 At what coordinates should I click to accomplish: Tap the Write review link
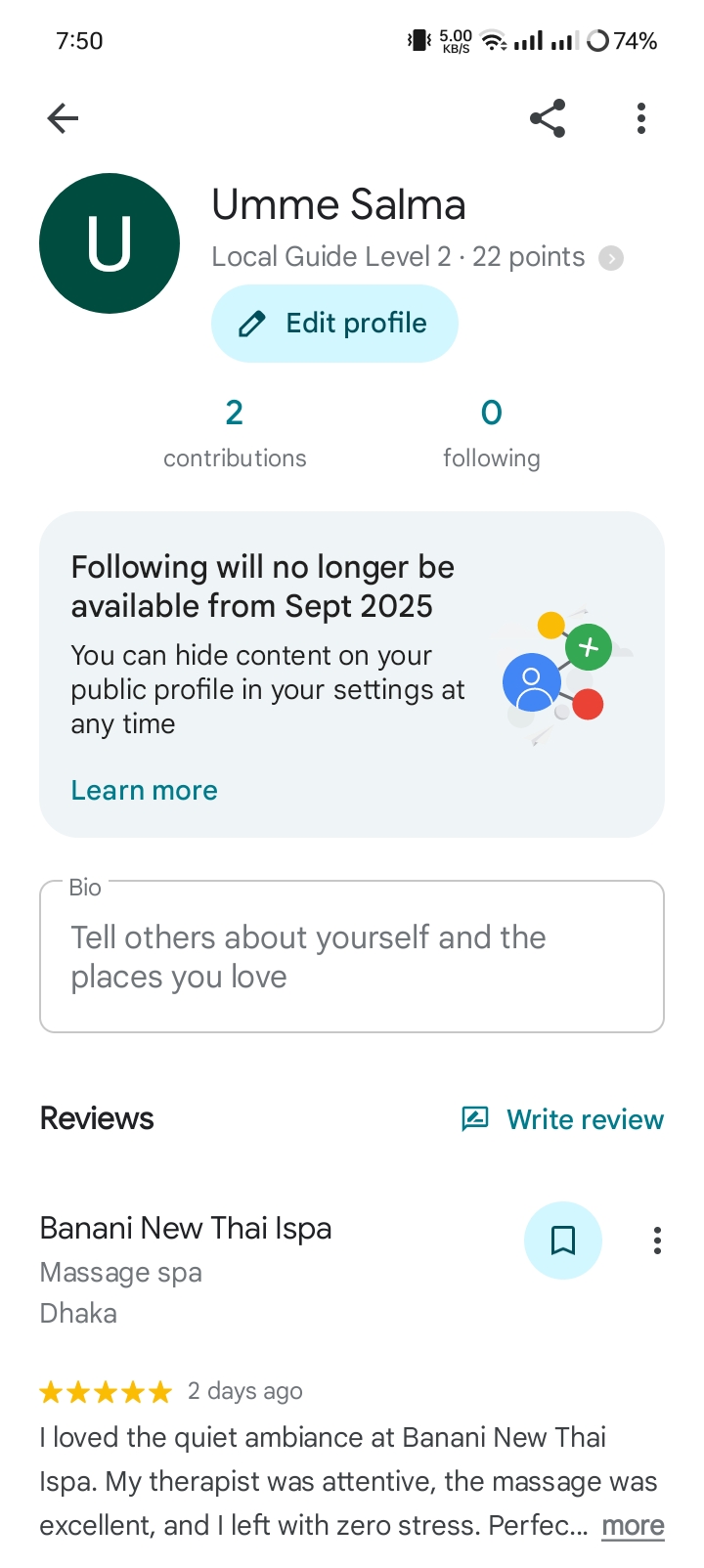pos(585,1119)
